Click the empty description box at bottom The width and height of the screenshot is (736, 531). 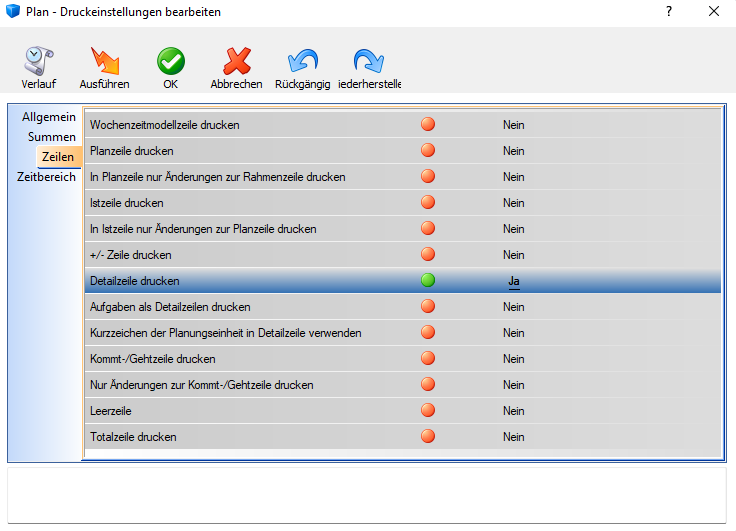(x=366, y=494)
